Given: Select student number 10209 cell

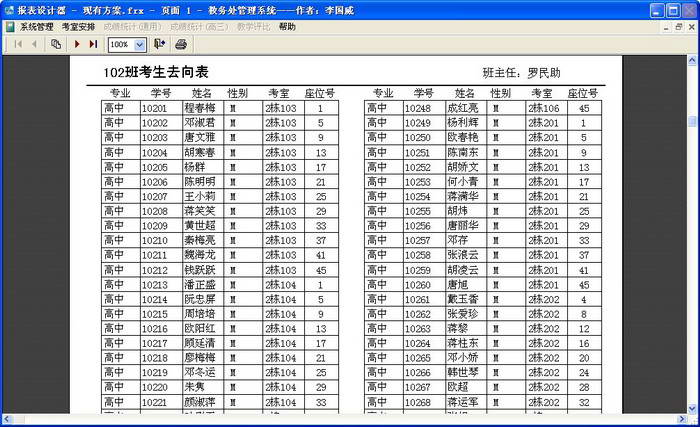Looking at the screenshot, I should tap(161, 226).
